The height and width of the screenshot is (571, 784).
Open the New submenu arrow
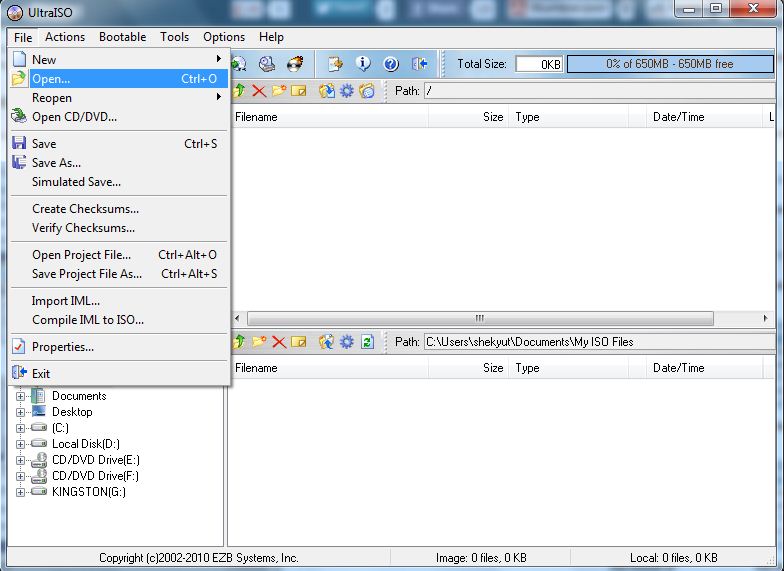pos(218,59)
